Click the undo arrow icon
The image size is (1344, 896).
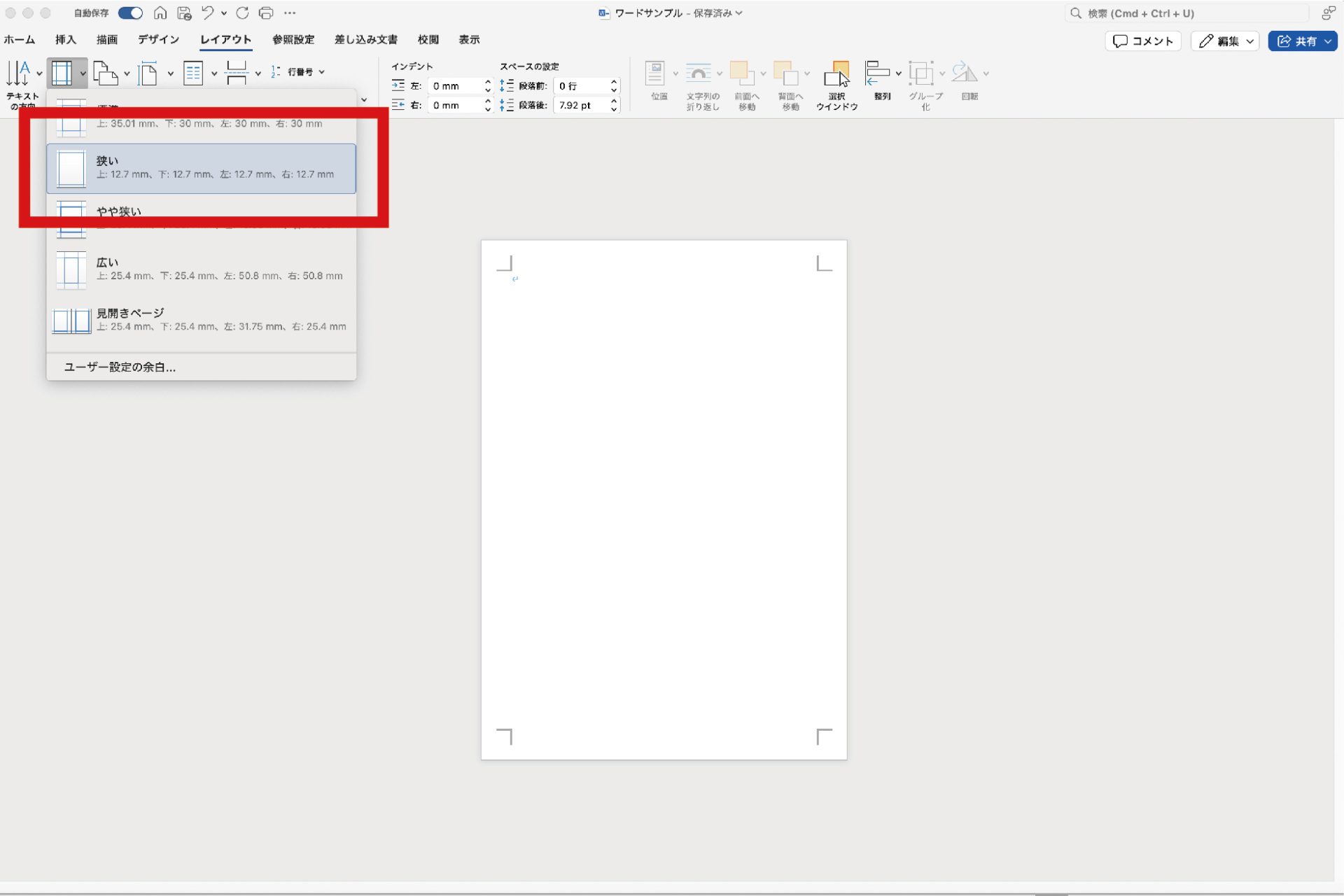208,13
